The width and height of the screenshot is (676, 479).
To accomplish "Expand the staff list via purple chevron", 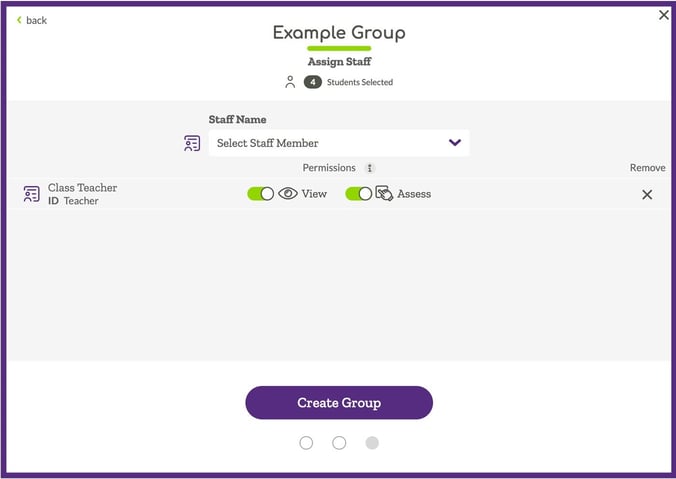I will click(455, 143).
